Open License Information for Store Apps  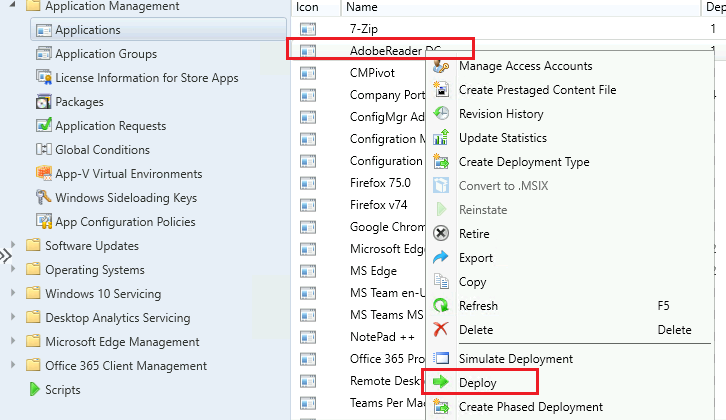point(147,78)
